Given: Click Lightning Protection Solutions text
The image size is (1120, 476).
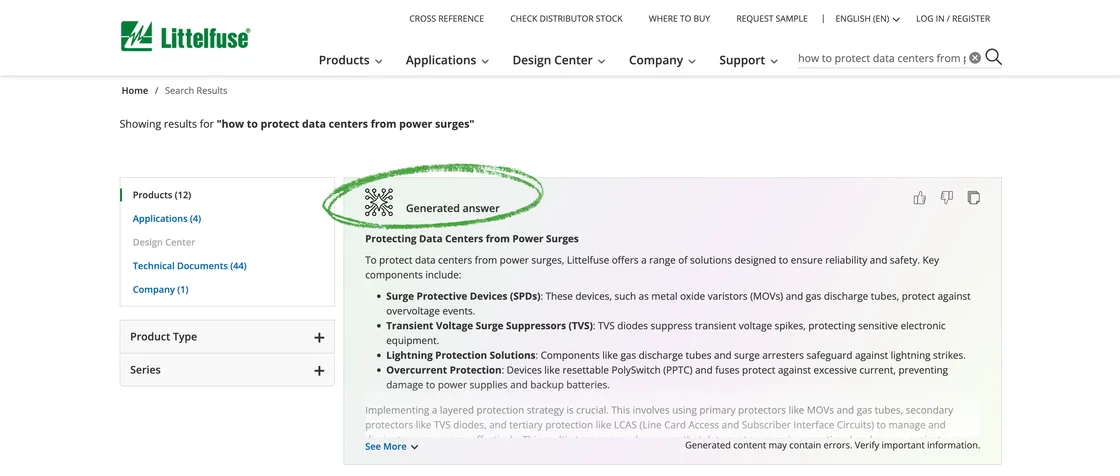Looking at the screenshot, I should pyautogui.click(x=461, y=355).
